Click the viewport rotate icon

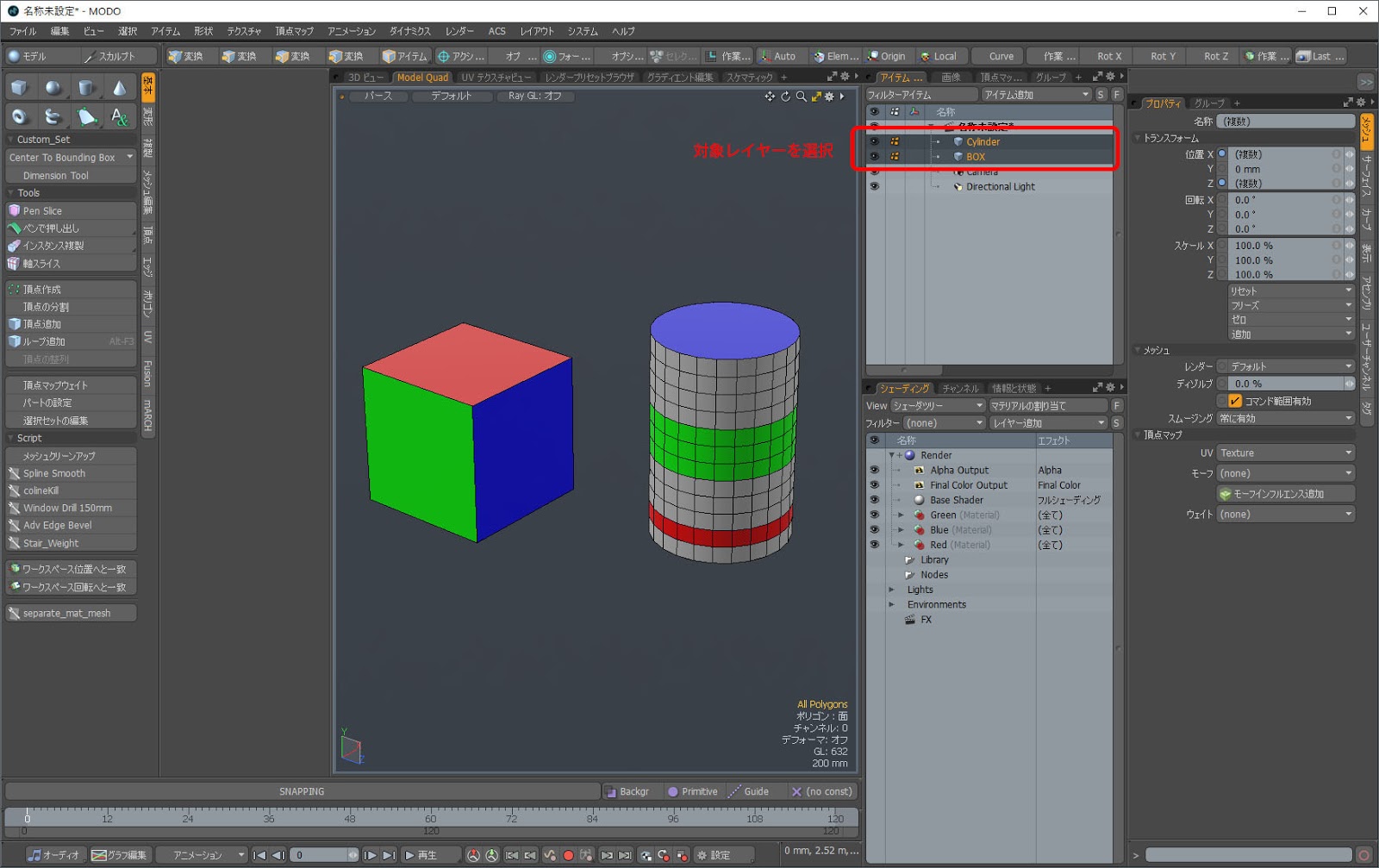pos(785,97)
